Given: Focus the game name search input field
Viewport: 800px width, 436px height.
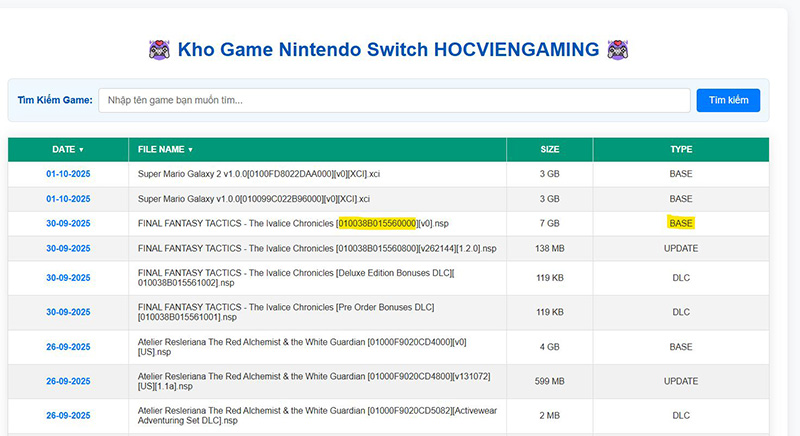Looking at the screenshot, I should click(x=394, y=100).
